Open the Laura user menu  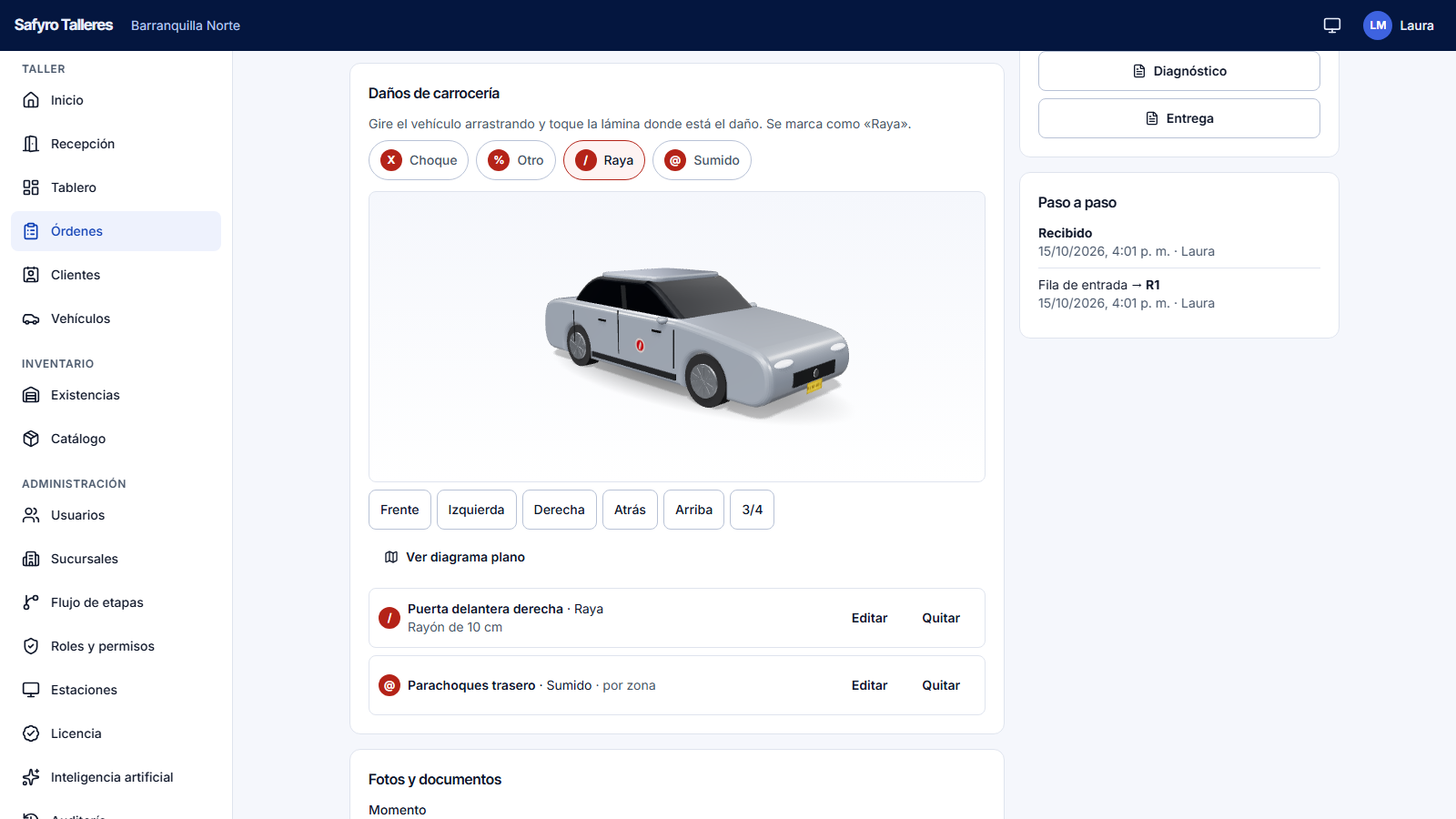[x=1399, y=25]
